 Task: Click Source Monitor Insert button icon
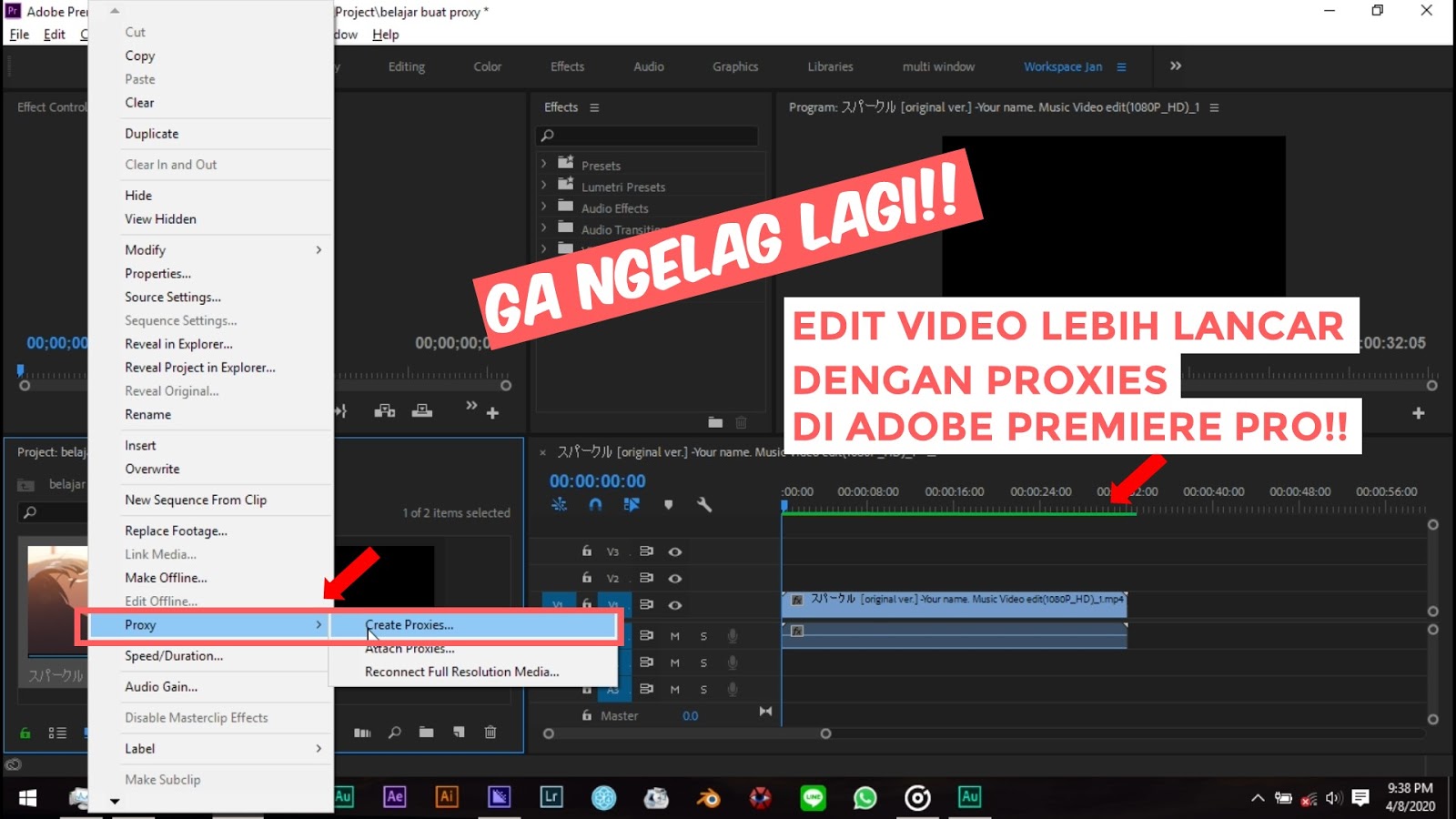tap(385, 411)
